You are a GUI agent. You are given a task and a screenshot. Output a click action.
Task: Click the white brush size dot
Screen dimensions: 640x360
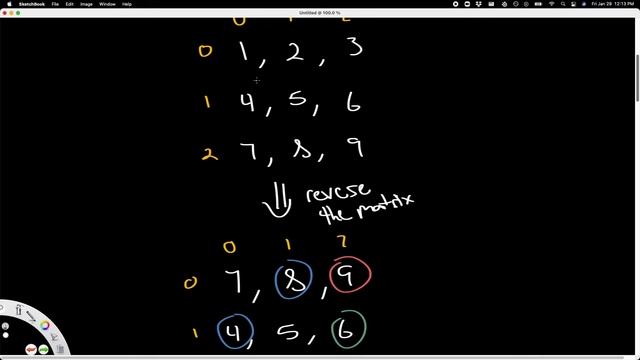[6, 335]
